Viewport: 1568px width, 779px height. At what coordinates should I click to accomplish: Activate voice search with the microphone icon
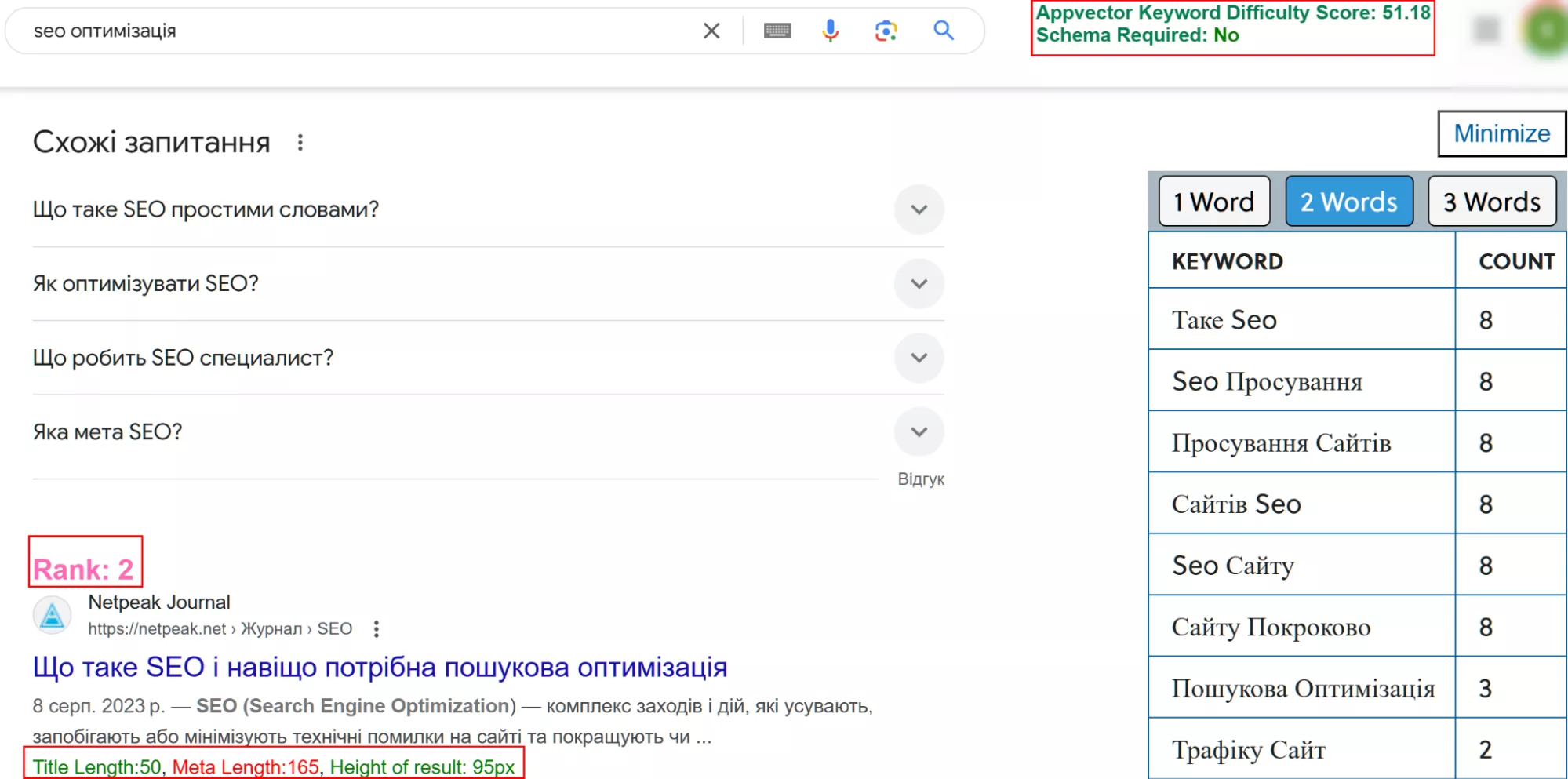830,31
